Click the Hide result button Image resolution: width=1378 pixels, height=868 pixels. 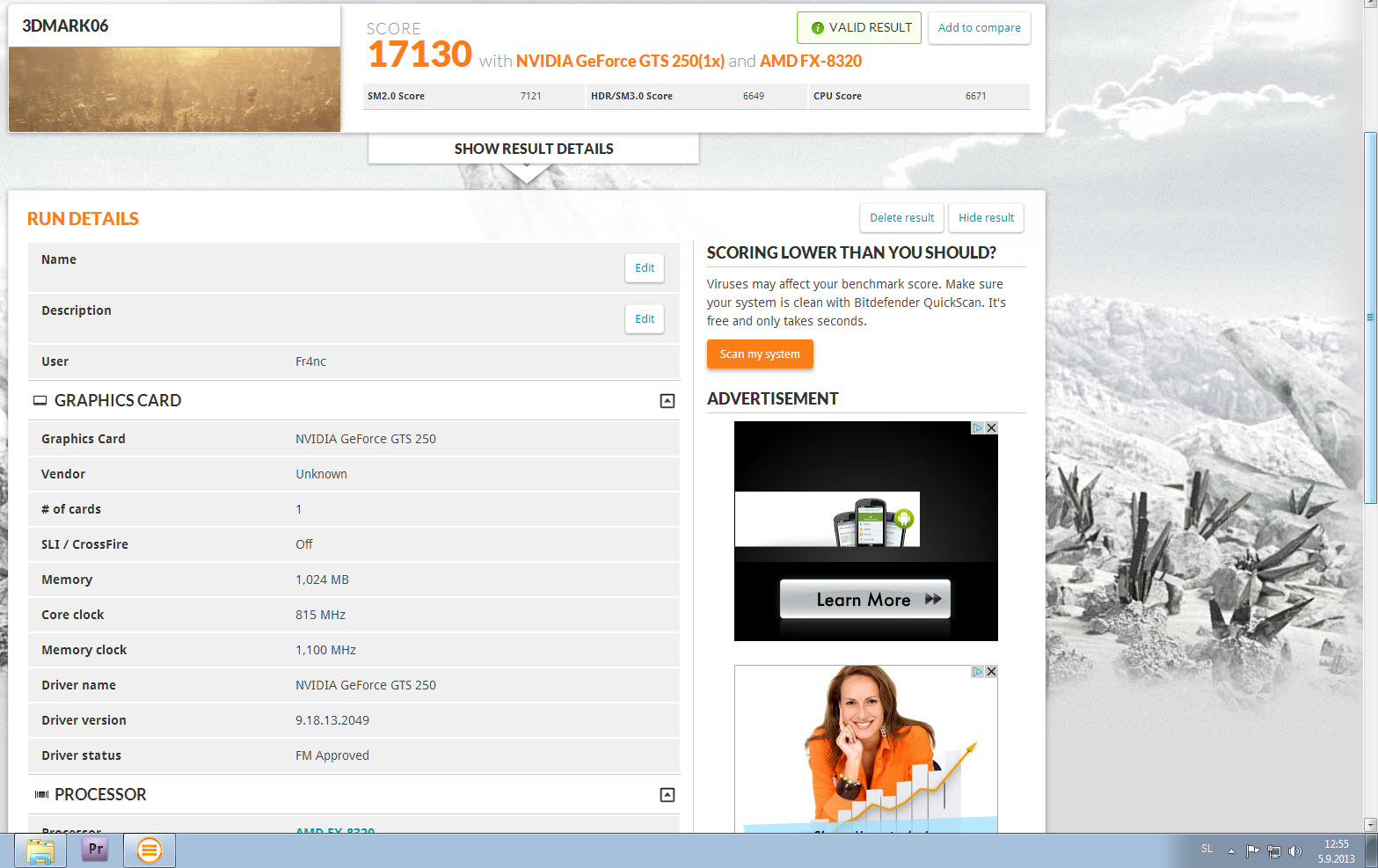(x=986, y=218)
